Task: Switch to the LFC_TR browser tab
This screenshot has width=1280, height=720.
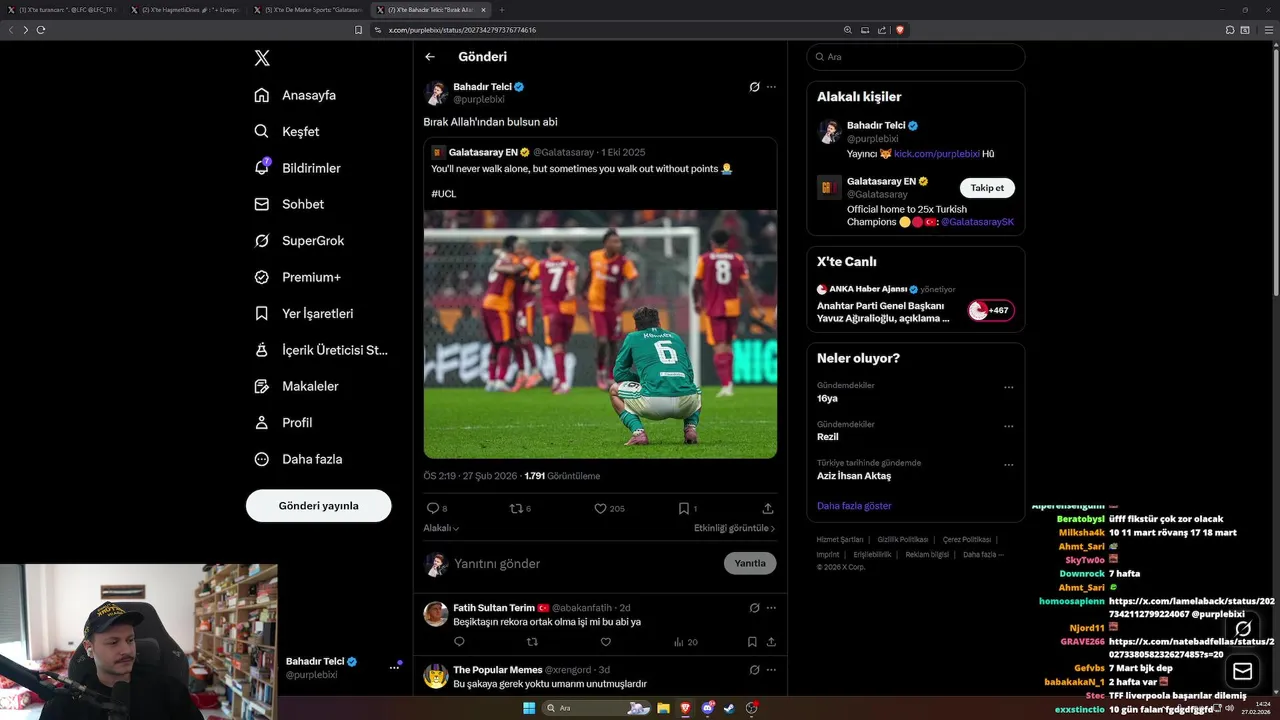Action: click(x=65, y=9)
